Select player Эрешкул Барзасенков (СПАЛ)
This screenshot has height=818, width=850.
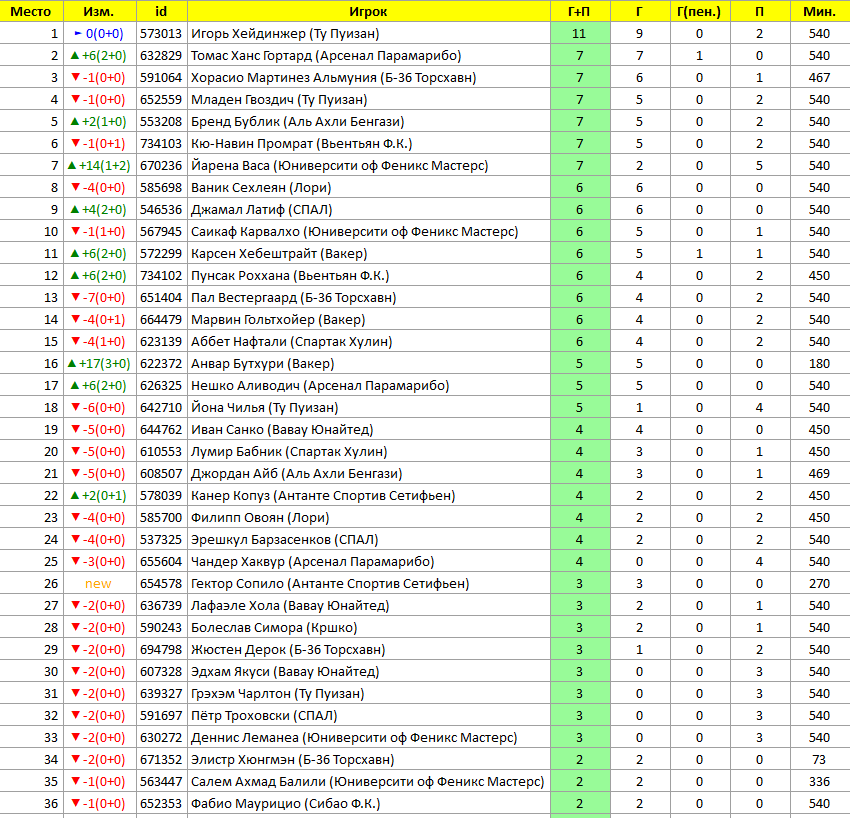tap(285, 539)
